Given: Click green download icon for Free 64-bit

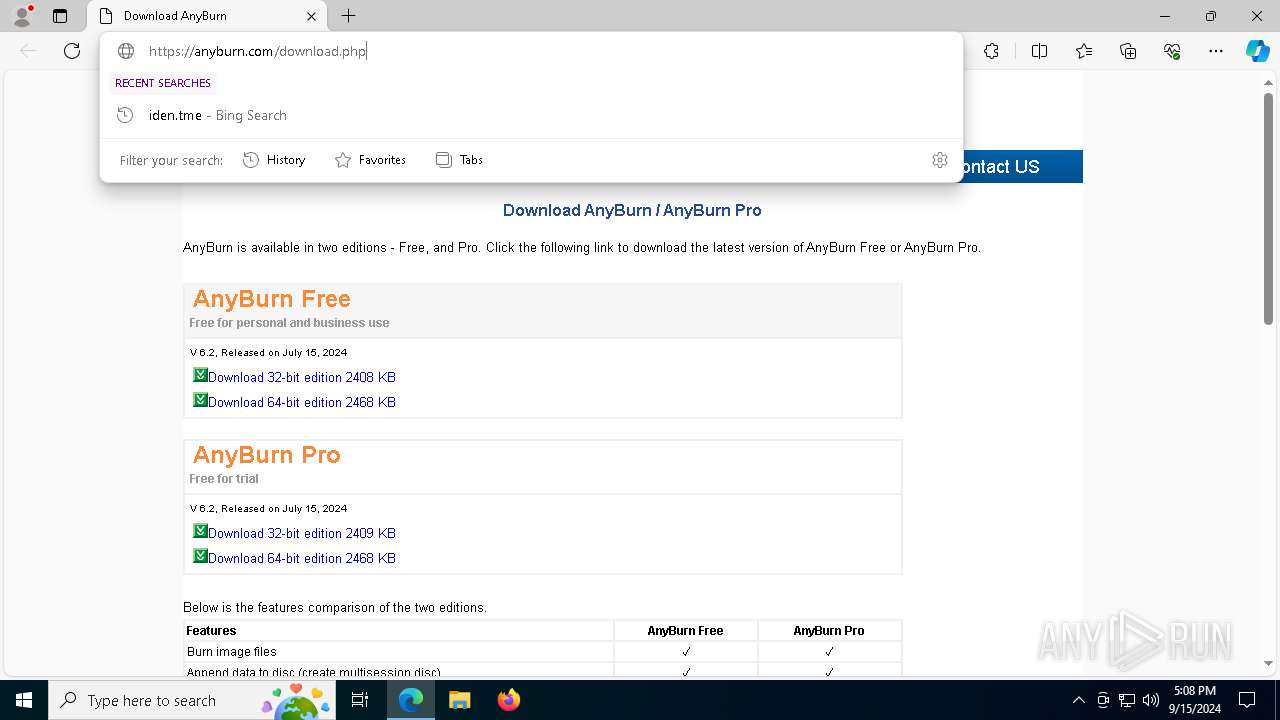Looking at the screenshot, I should coord(200,400).
